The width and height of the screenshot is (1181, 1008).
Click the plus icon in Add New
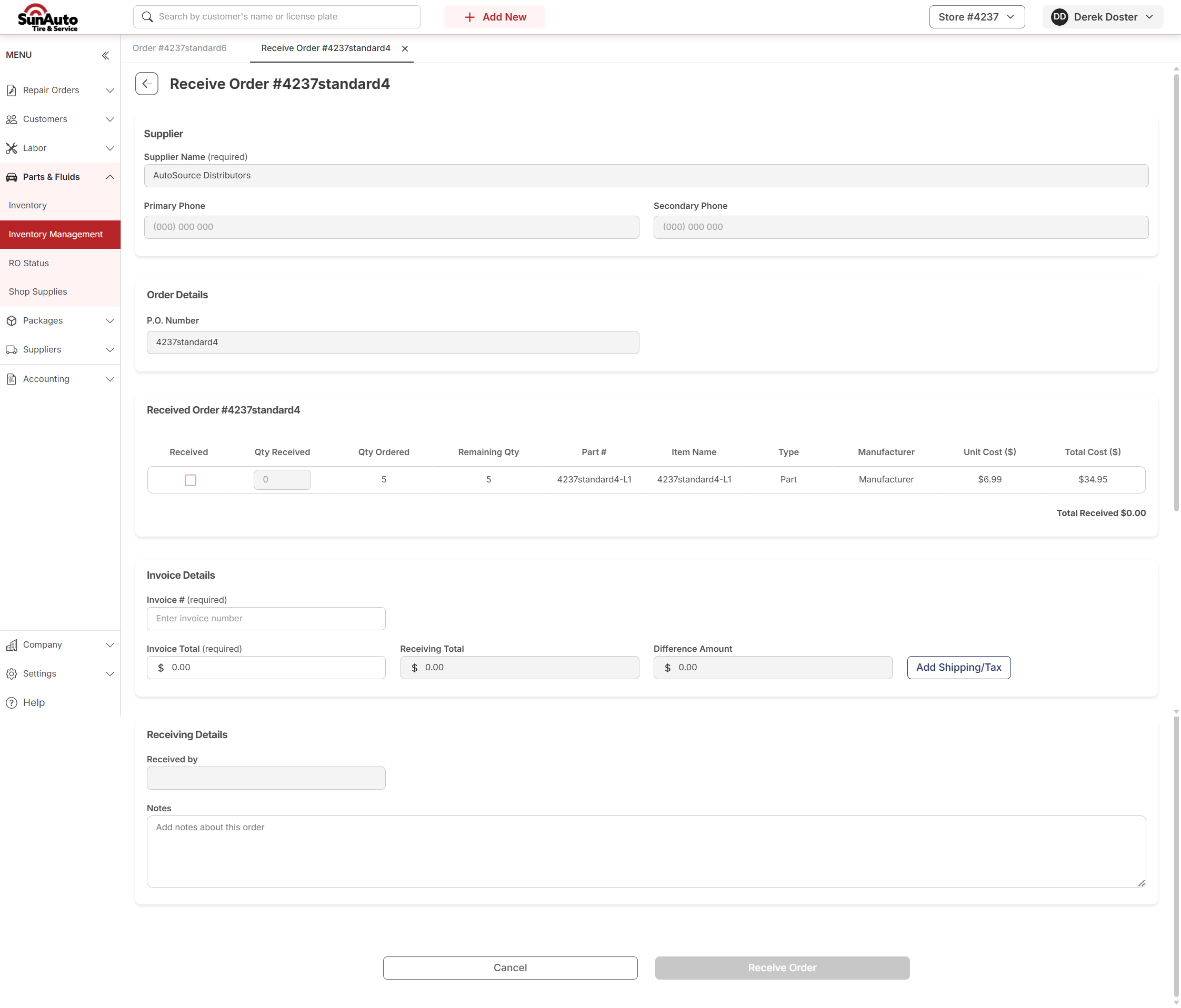[469, 17]
